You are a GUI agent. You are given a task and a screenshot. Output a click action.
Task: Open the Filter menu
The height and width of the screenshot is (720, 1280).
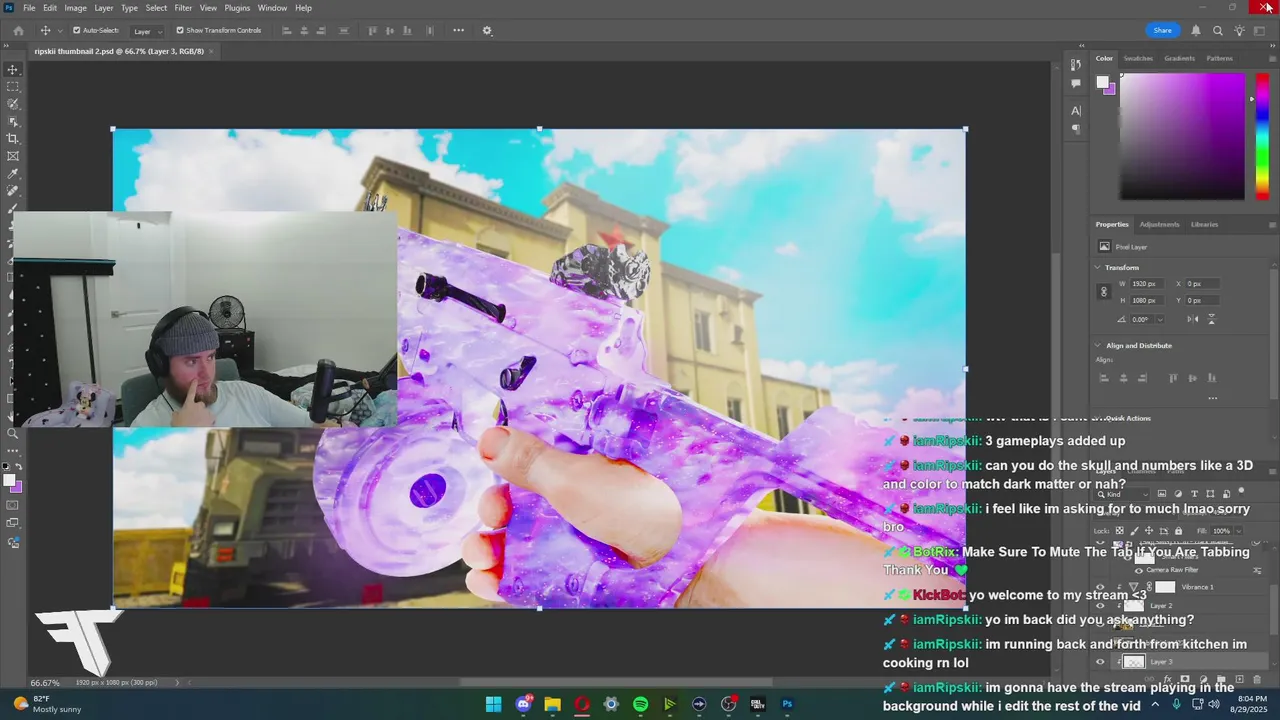click(x=183, y=8)
